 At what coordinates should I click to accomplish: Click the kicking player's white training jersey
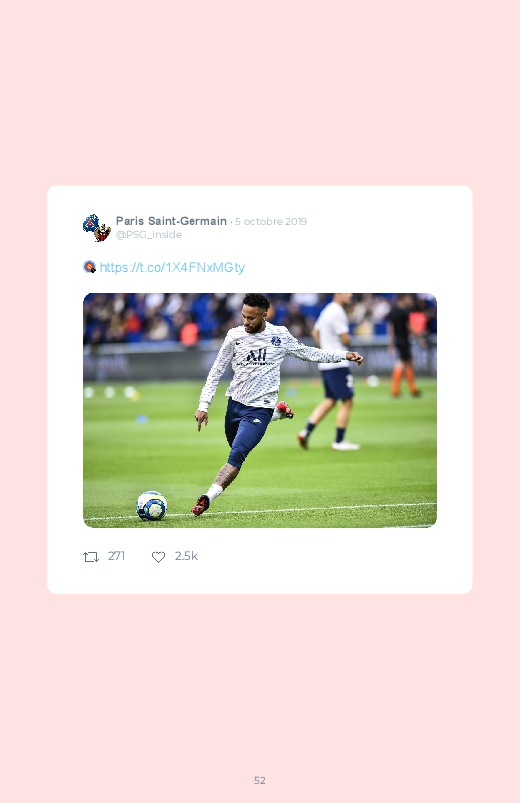(x=256, y=365)
